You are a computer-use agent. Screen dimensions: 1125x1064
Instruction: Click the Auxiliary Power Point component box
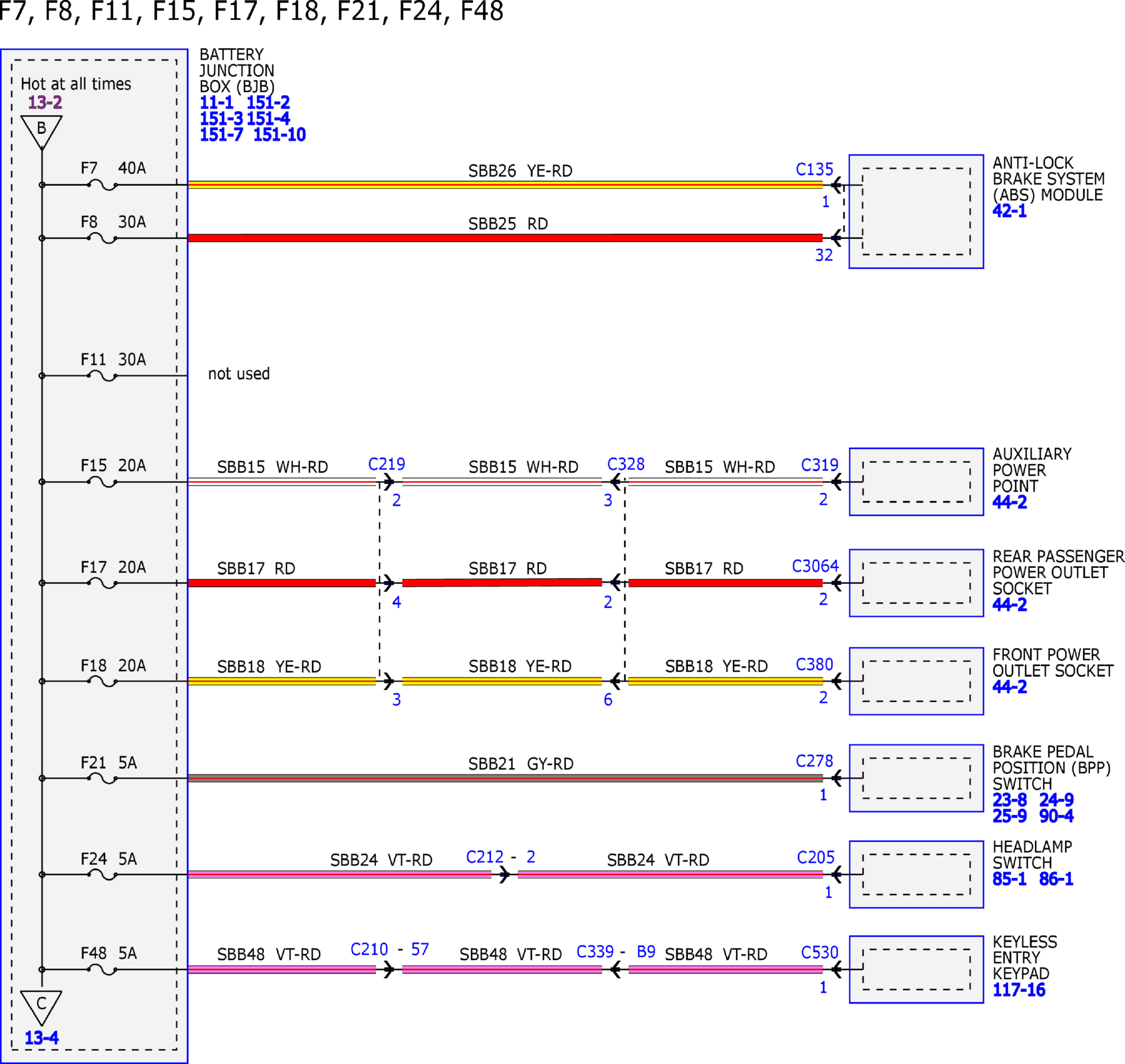(916, 482)
